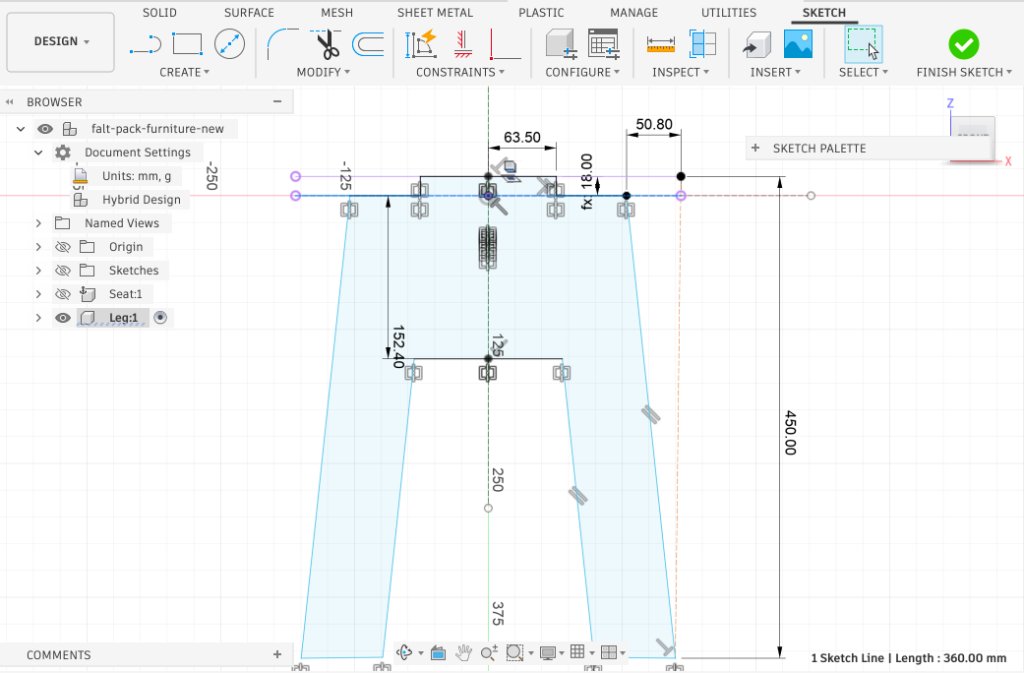Image resolution: width=1024 pixels, height=673 pixels.
Task: Click the BROWSER double-arrow hide icon
Action: click(x=9, y=102)
